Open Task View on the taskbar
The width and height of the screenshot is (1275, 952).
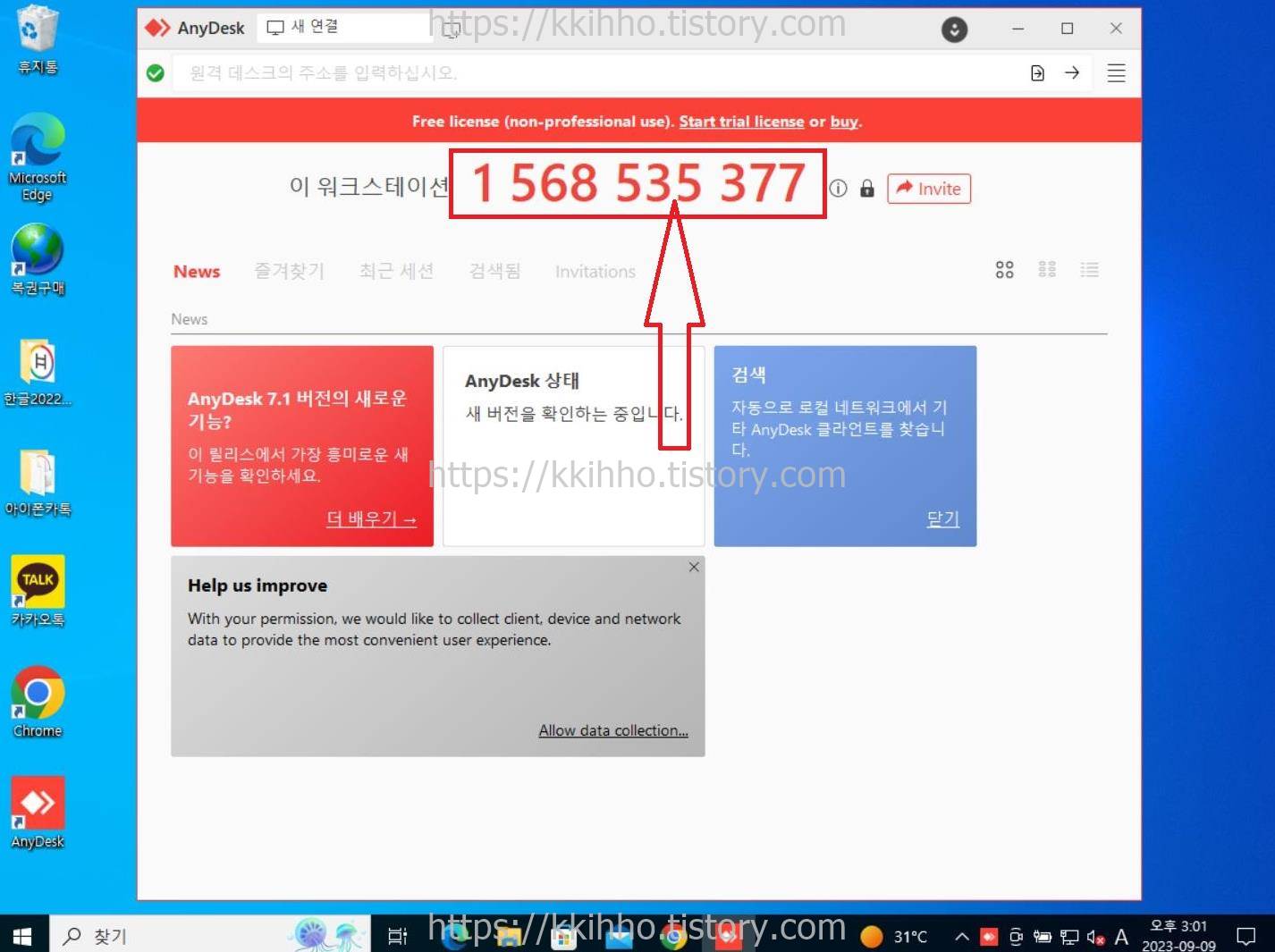397,936
